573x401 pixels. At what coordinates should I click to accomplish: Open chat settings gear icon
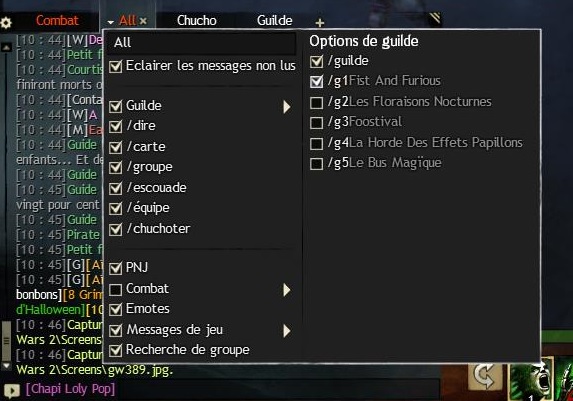coord(6,23)
